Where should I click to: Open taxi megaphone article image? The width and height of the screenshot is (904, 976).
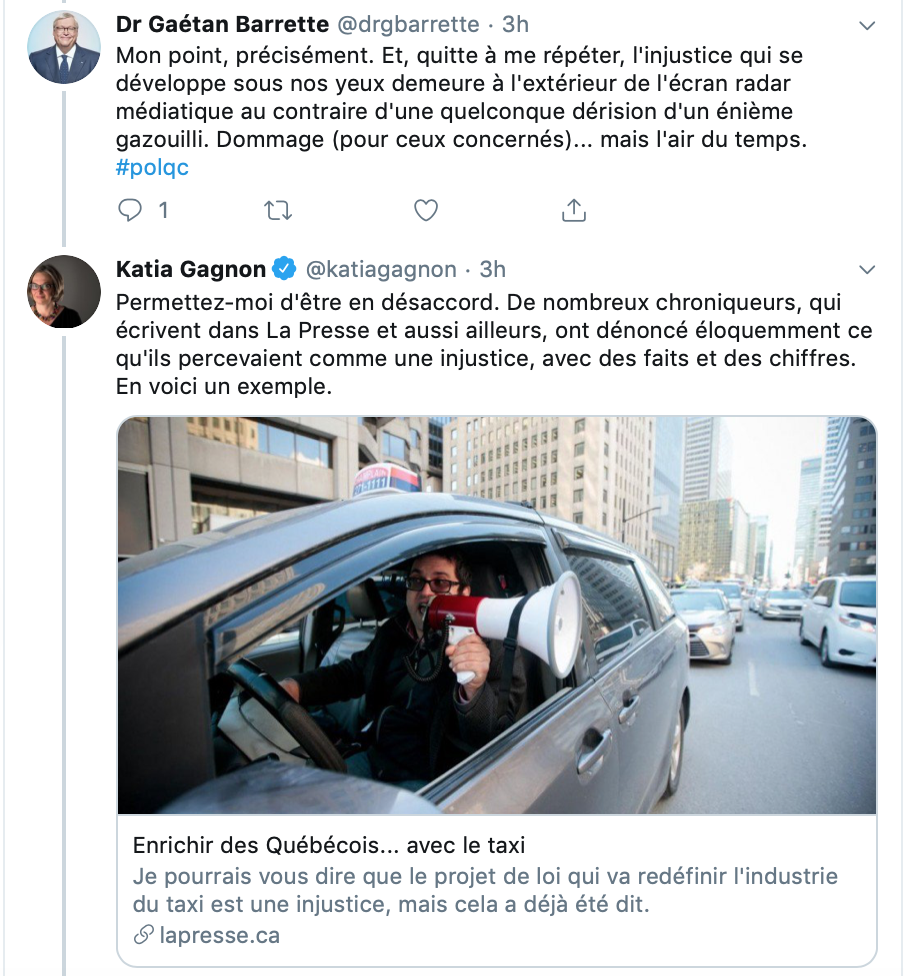[497, 615]
